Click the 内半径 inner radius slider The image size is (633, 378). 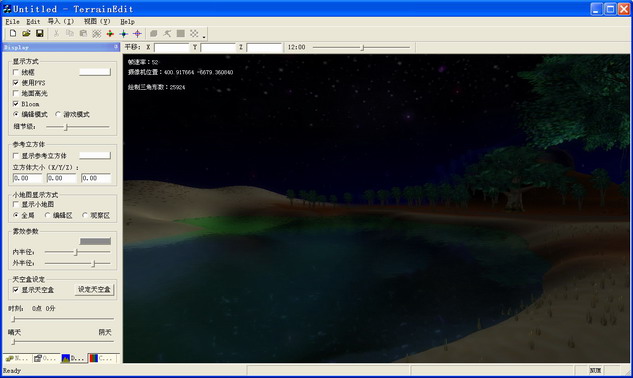pyautogui.click(x=77, y=252)
